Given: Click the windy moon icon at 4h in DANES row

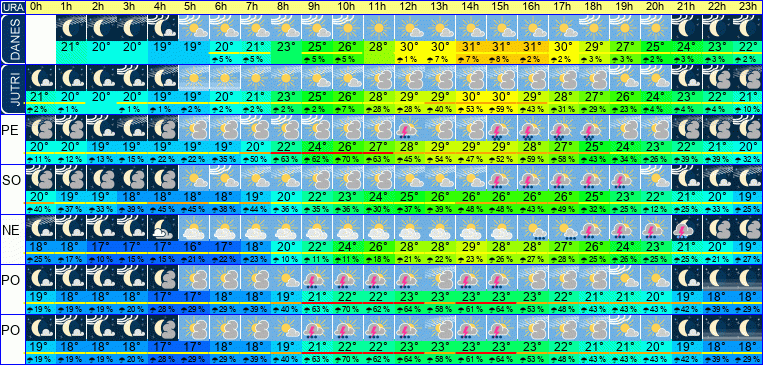Looking at the screenshot, I should coord(164,28).
